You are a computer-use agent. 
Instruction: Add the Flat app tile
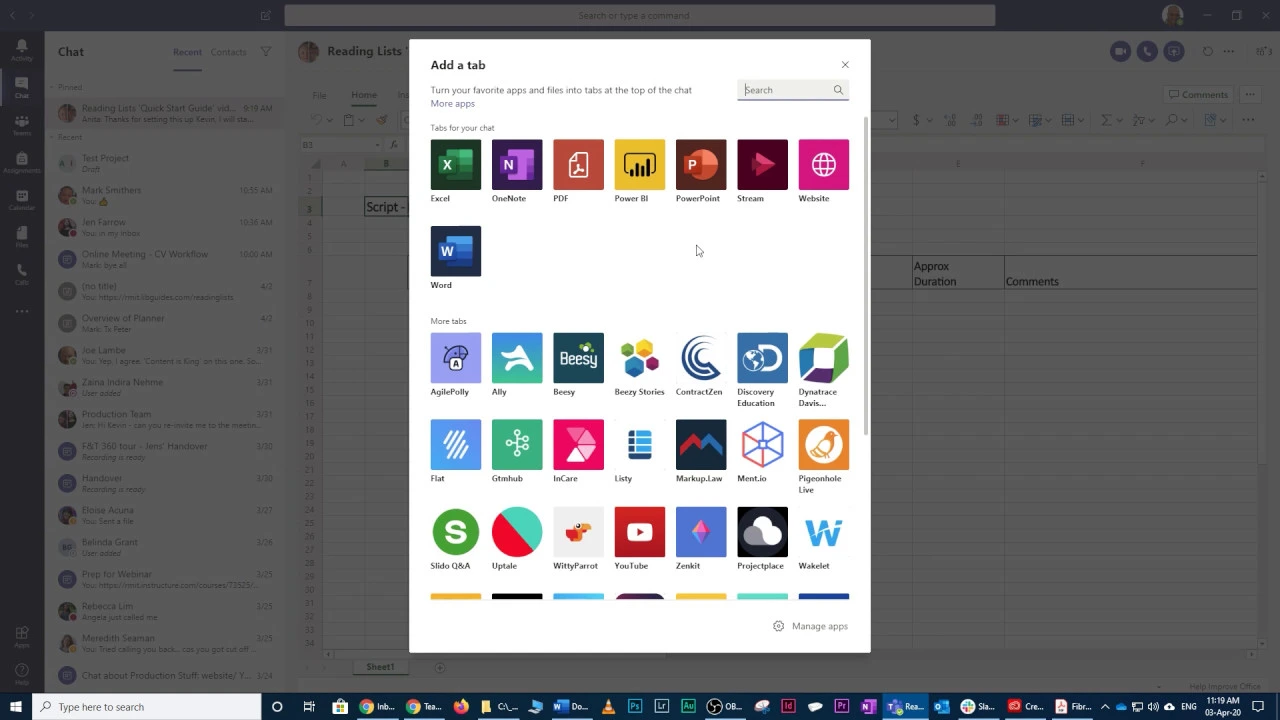tap(455, 445)
